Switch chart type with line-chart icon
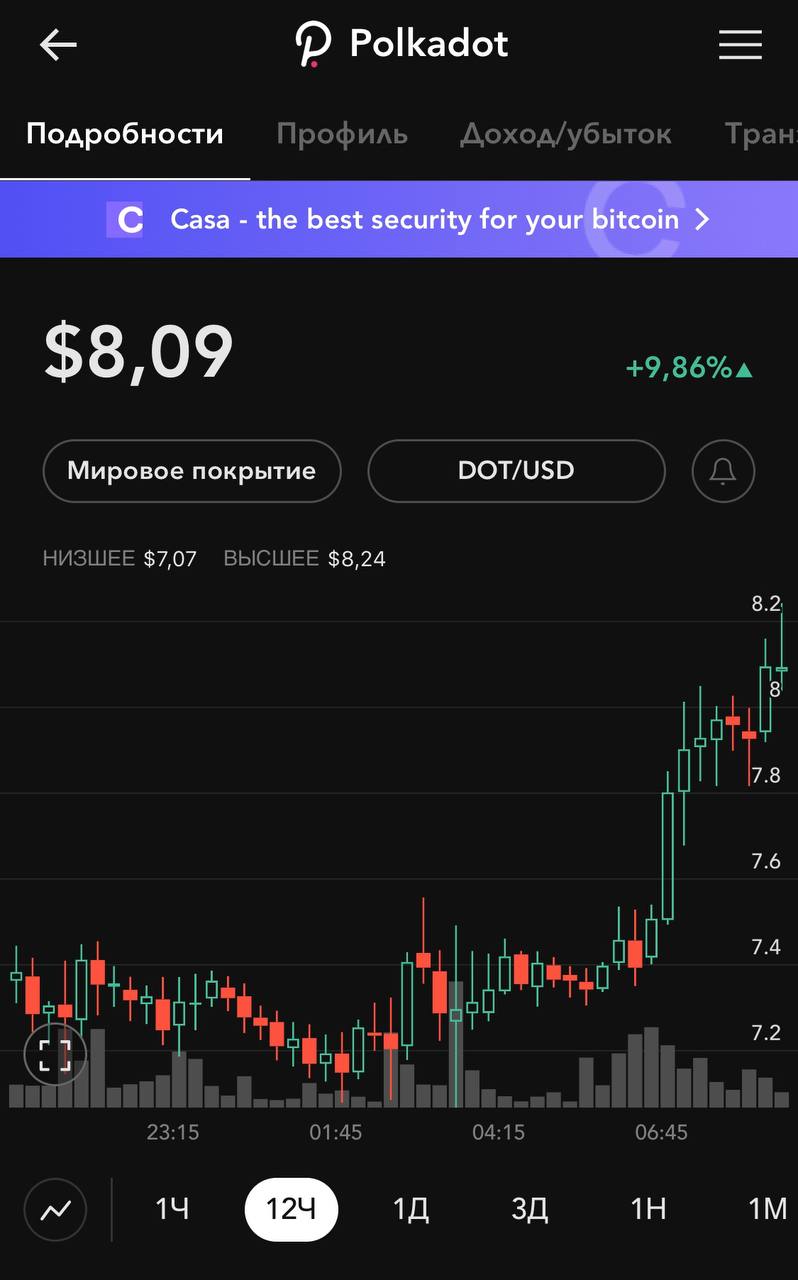798x1280 pixels. pyautogui.click(x=56, y=1210)
